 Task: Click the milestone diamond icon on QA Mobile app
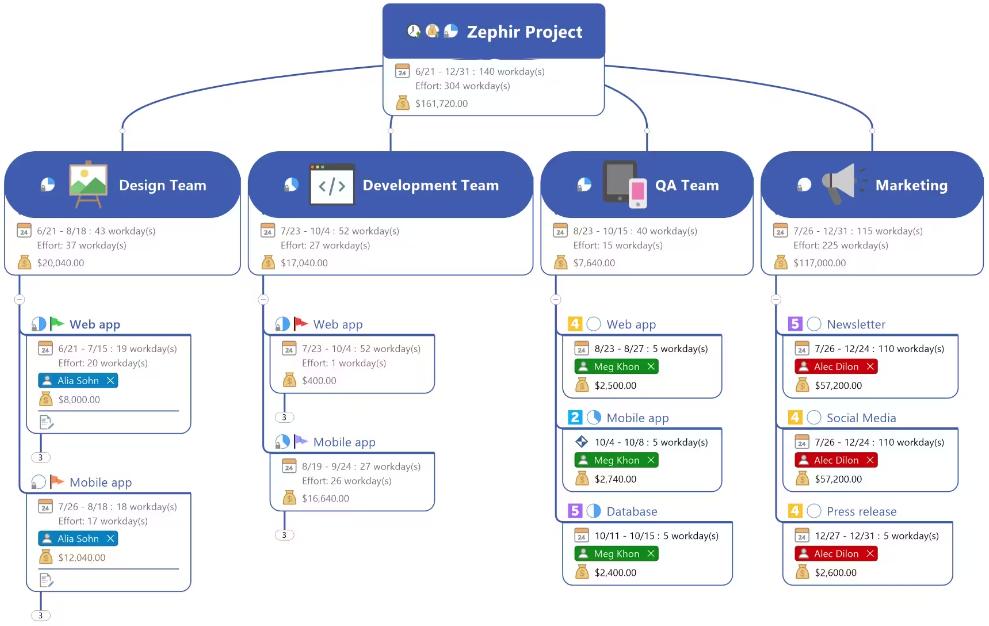tap(582, 442)
